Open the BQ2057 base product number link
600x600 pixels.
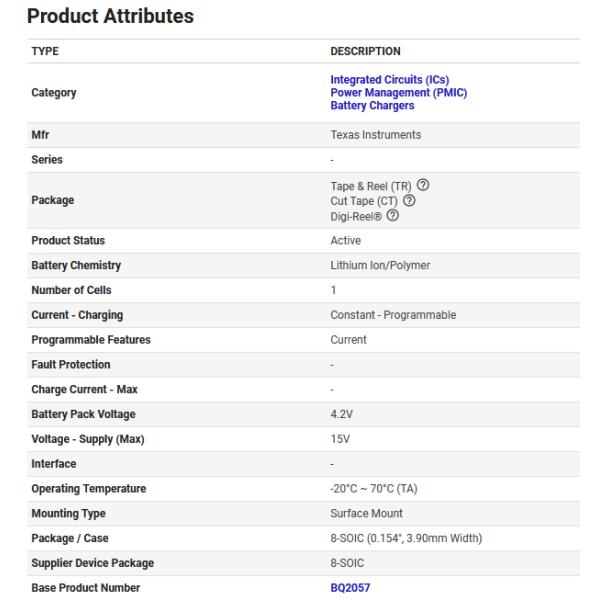[x=350, y=588]
